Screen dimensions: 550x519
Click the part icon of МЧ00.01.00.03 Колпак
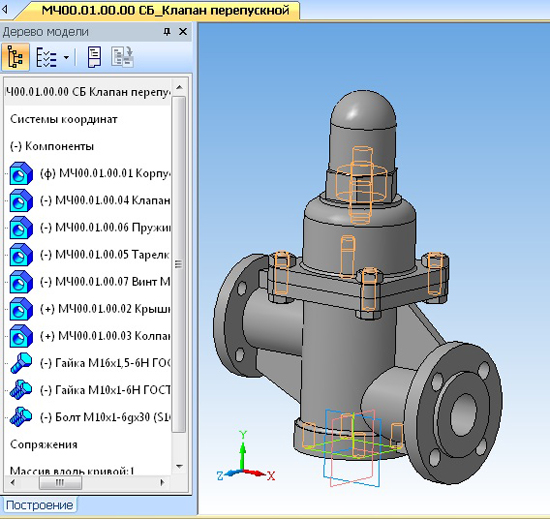click(21, 336)
